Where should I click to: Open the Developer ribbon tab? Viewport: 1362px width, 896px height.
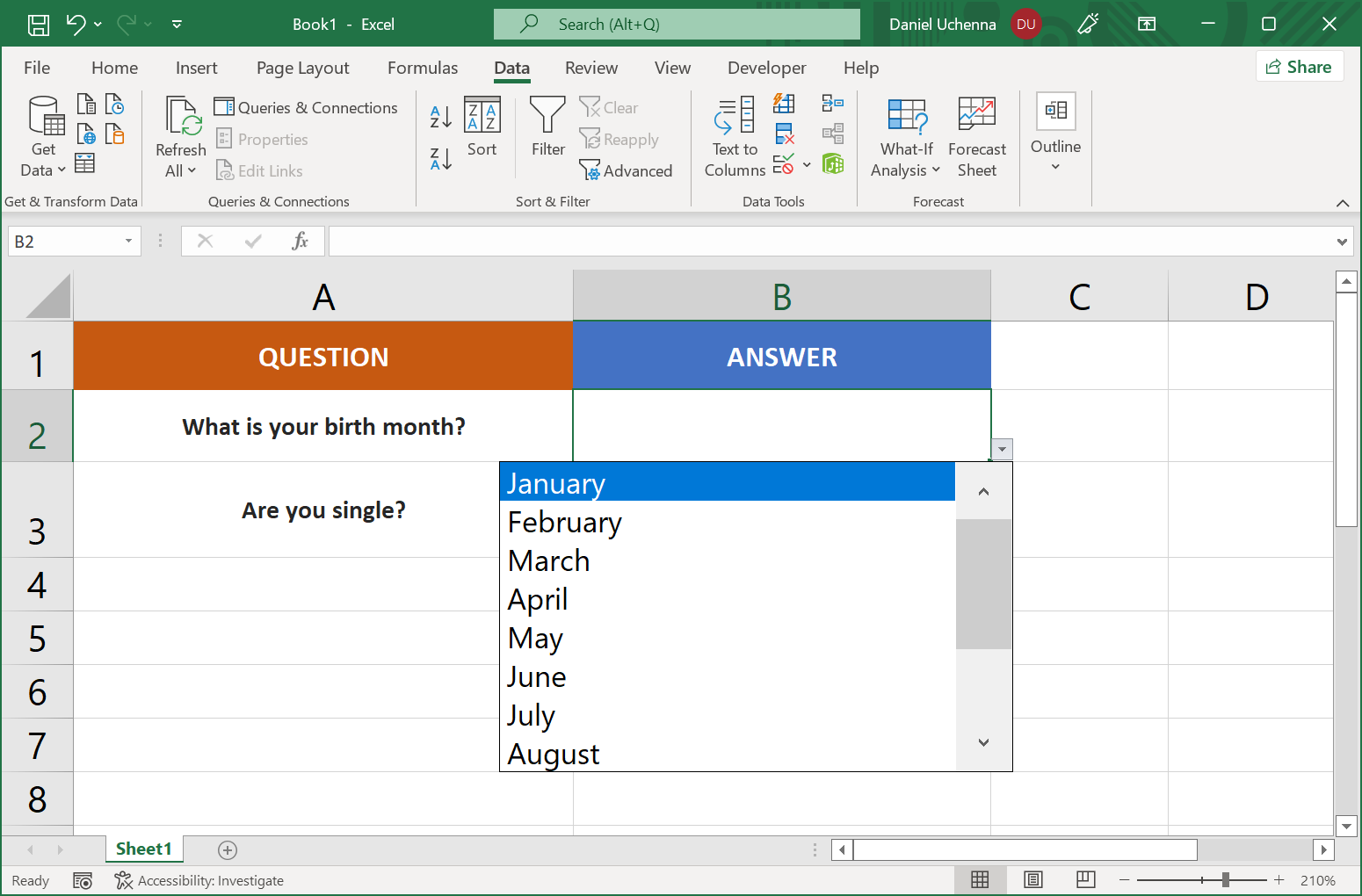766,68
